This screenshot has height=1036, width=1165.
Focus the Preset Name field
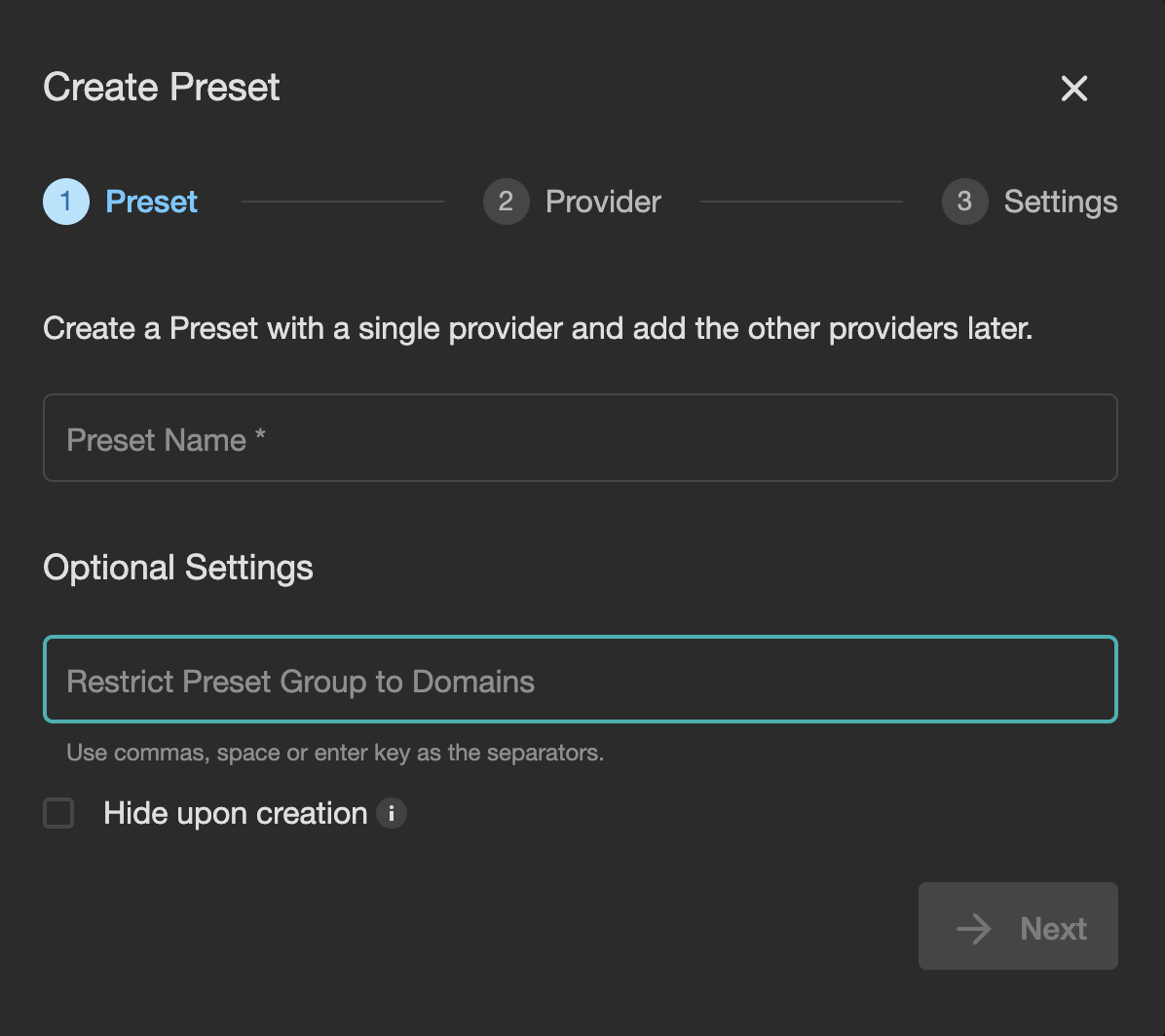(x=581, y=438)
